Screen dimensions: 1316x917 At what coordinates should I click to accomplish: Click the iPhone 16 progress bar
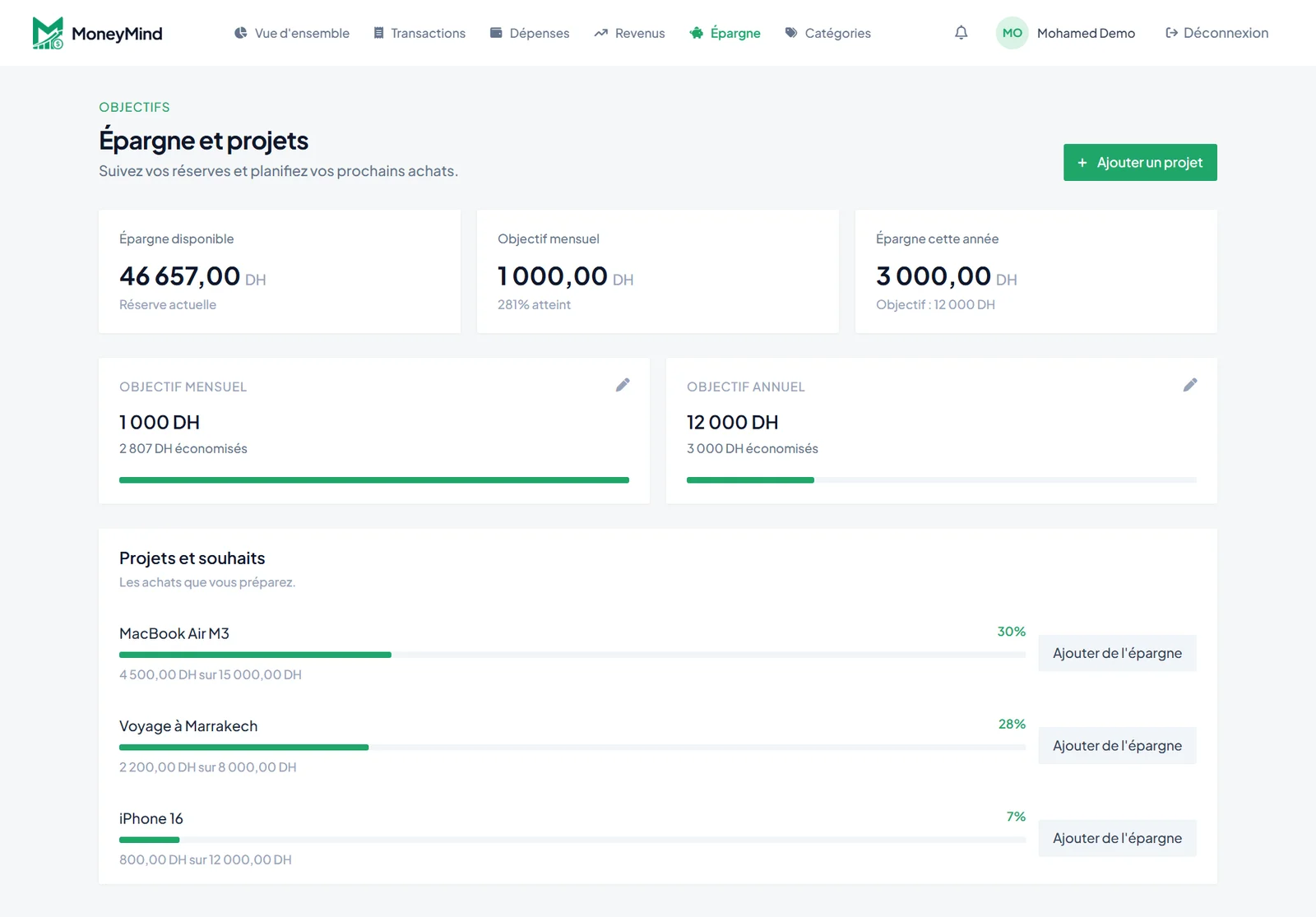point(572,840)
